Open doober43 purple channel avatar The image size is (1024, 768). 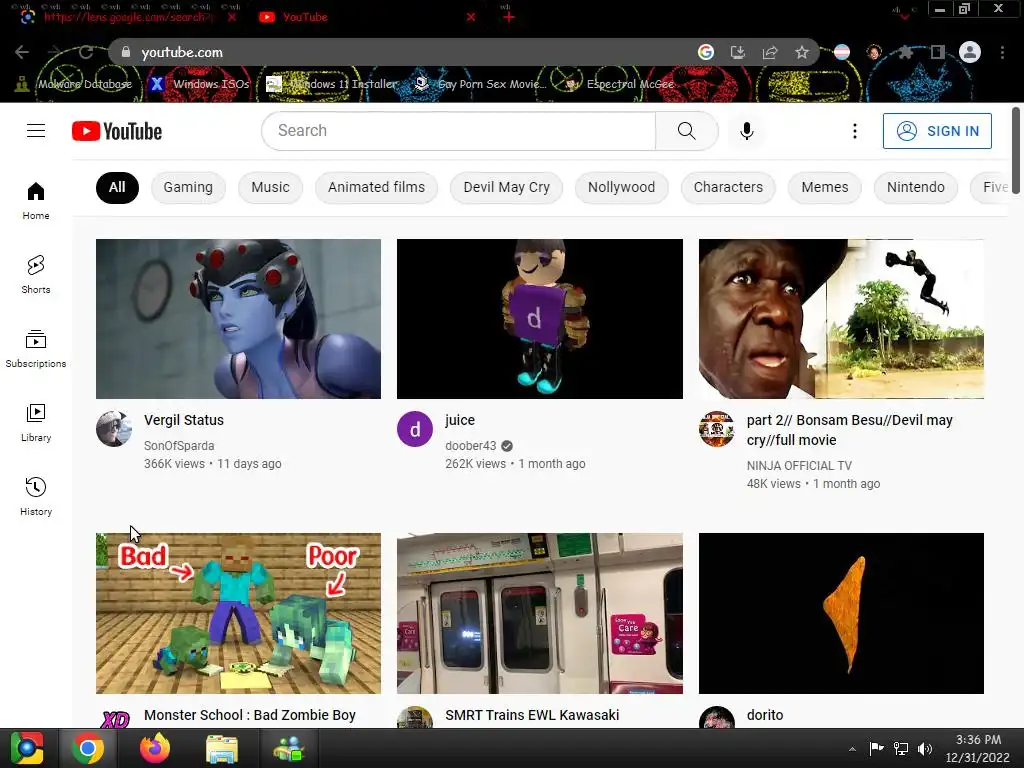pyautogui.click(x=415, y=429)
